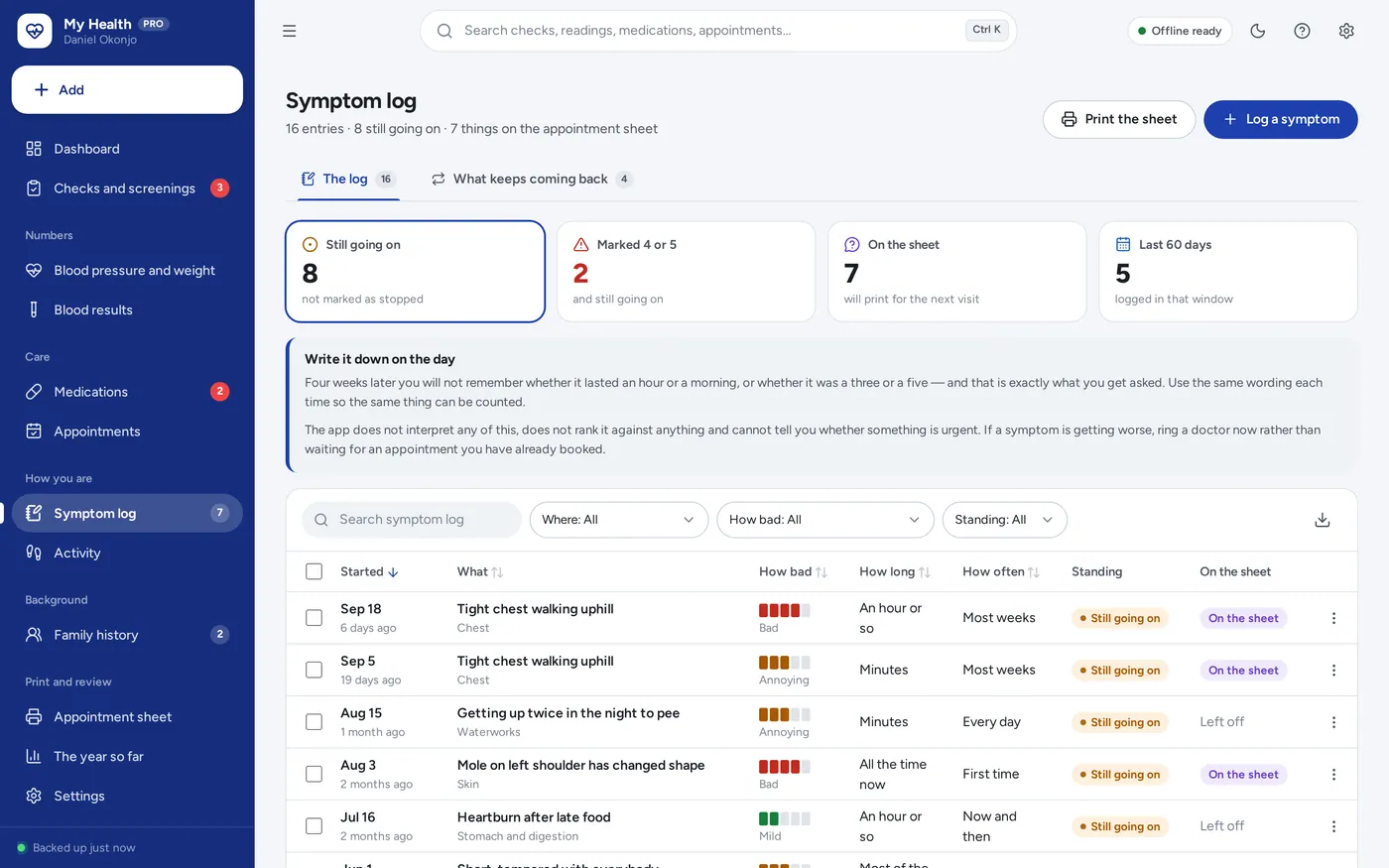The image size is (1389, 868).
Task: Open the help question mark icon
Action: [1303, 31]
